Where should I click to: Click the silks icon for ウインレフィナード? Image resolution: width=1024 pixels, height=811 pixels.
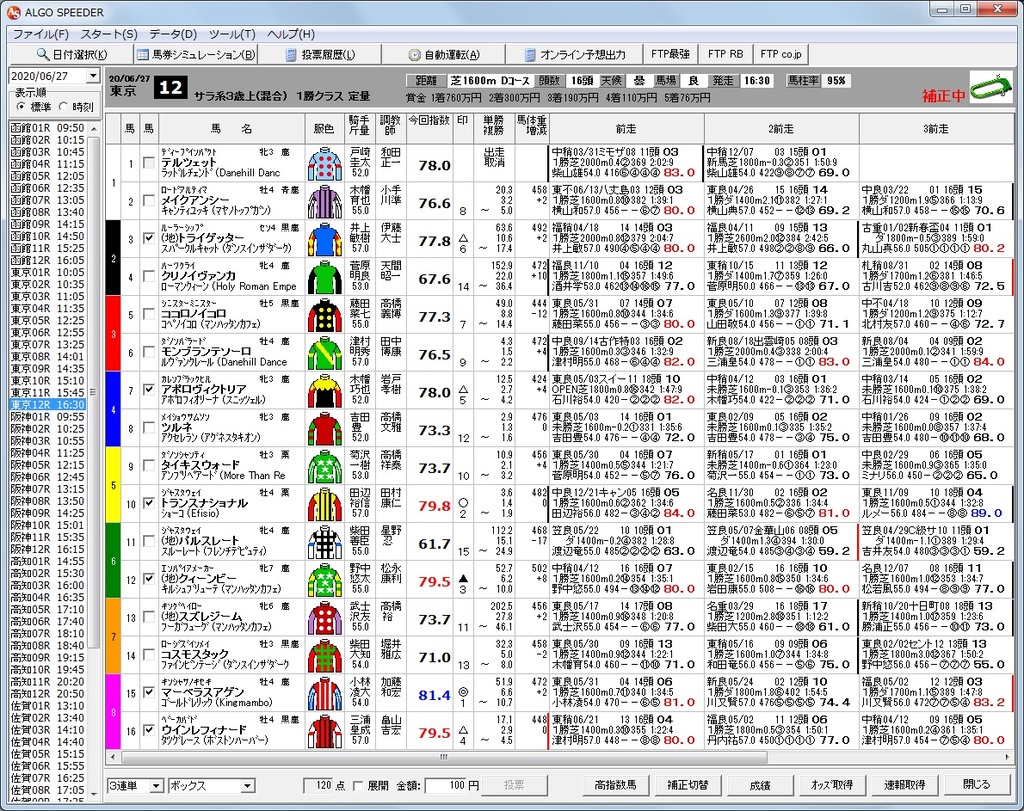(325, 732)
